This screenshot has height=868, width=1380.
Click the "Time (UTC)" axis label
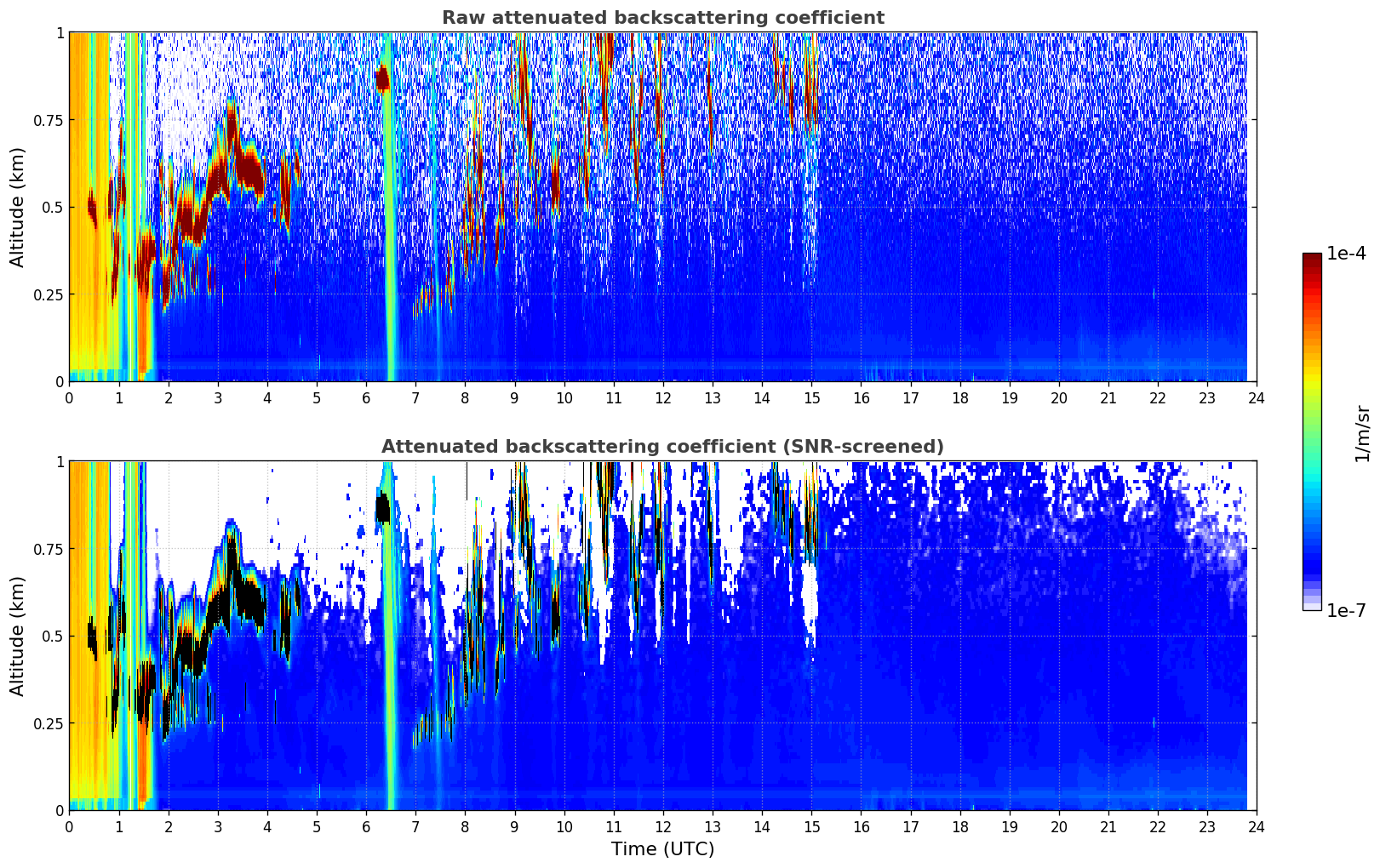click(662, 849)
